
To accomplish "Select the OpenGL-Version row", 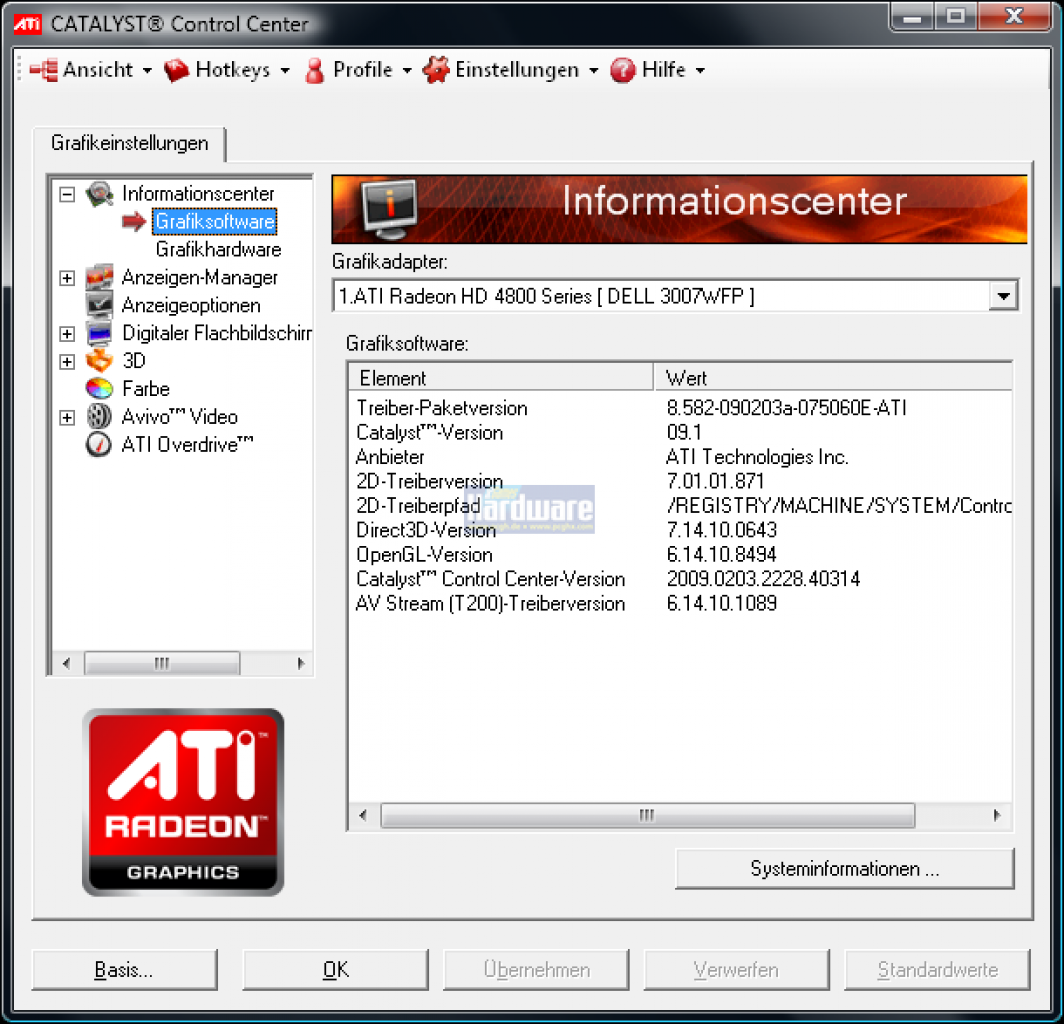I will (x=680, y=554).
